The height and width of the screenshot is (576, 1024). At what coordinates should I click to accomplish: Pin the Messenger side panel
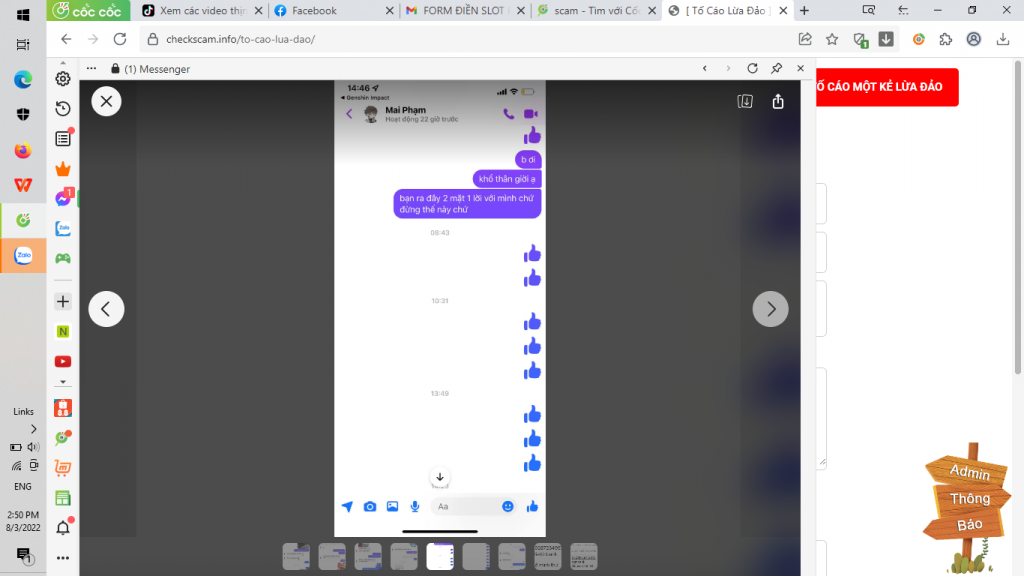(x=776, y=69)
